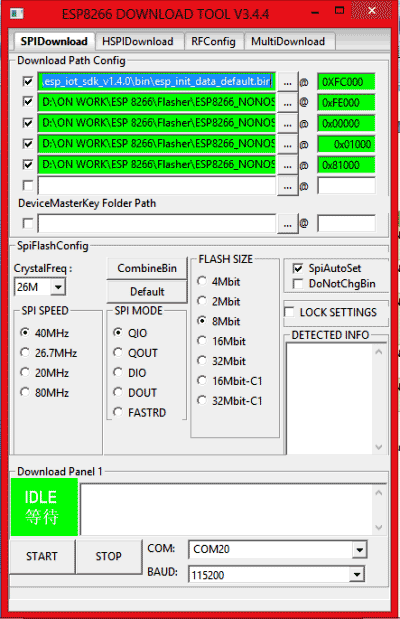Choose 16Mbit-C1 flash size
This screenshot has height=619, width=400.
230,381
